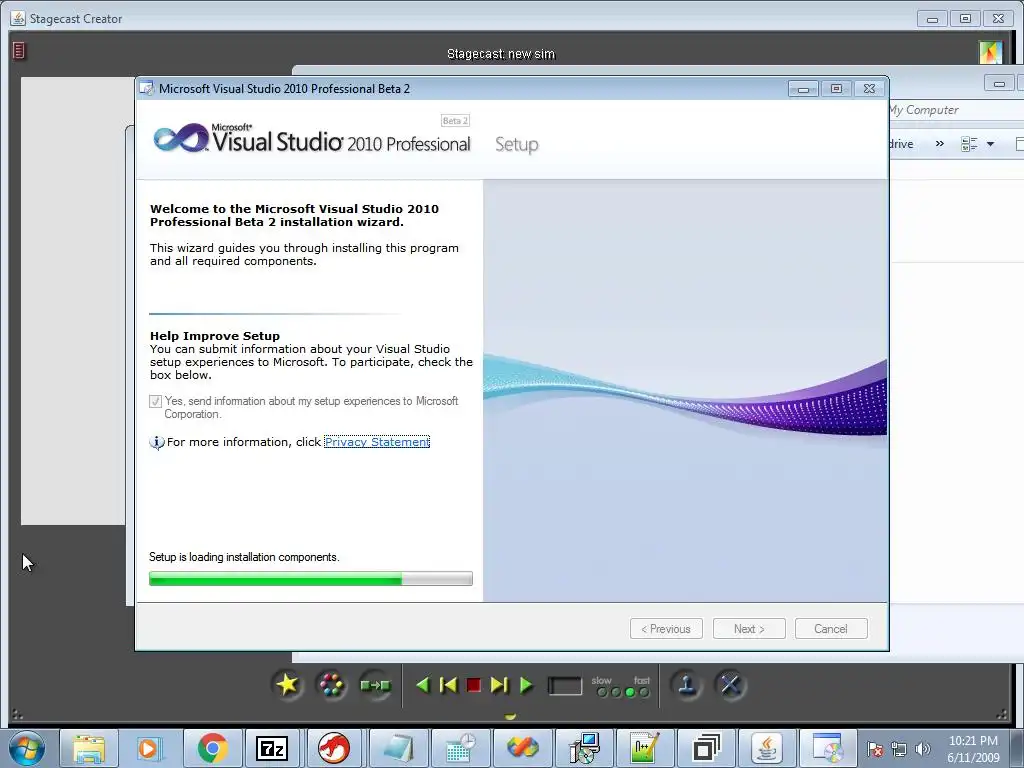1024x768 pixels.
Task: Click the Visual Studio infinity logo
Action: (x=181, y=138)
